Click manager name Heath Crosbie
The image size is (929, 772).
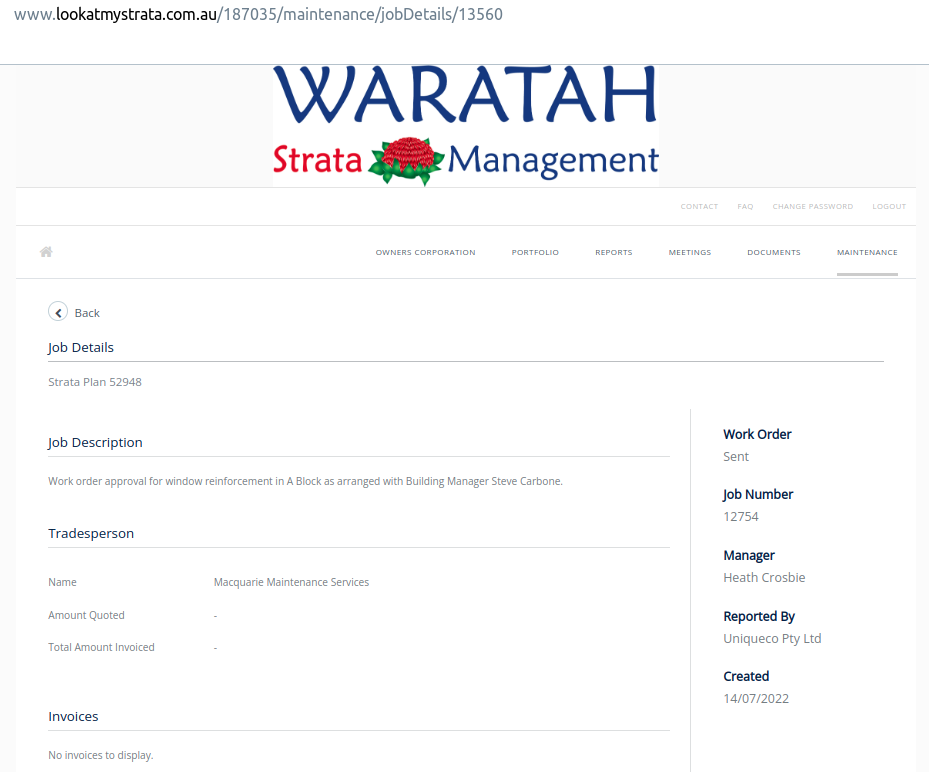(764, 578)
